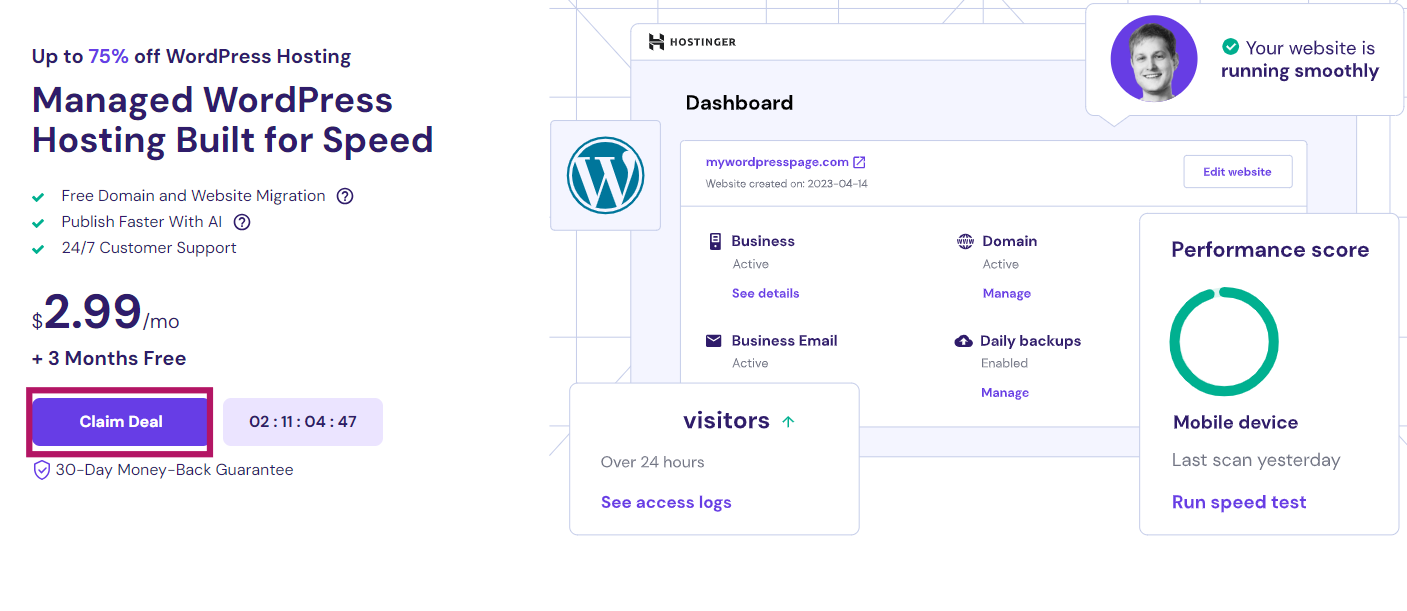1407x611 pixels.
Task: Open help tooltip beside Publish Faster With AI
Action: point(241,222)
